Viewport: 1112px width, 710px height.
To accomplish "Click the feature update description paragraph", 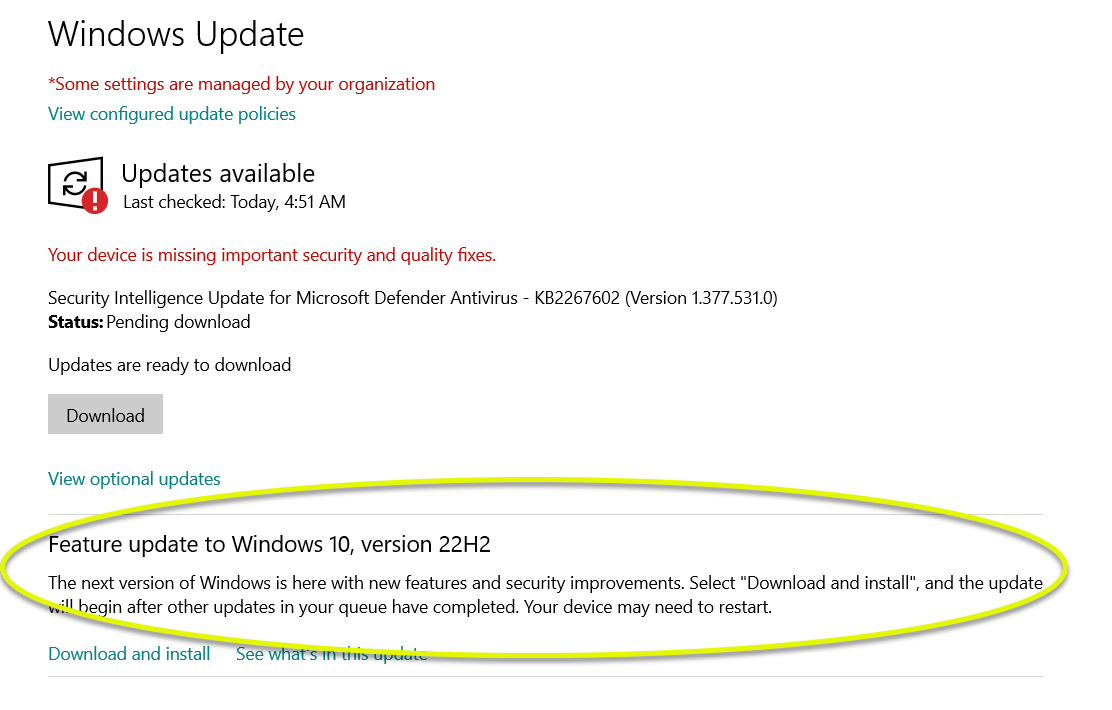I will click(x=545, y=595).
